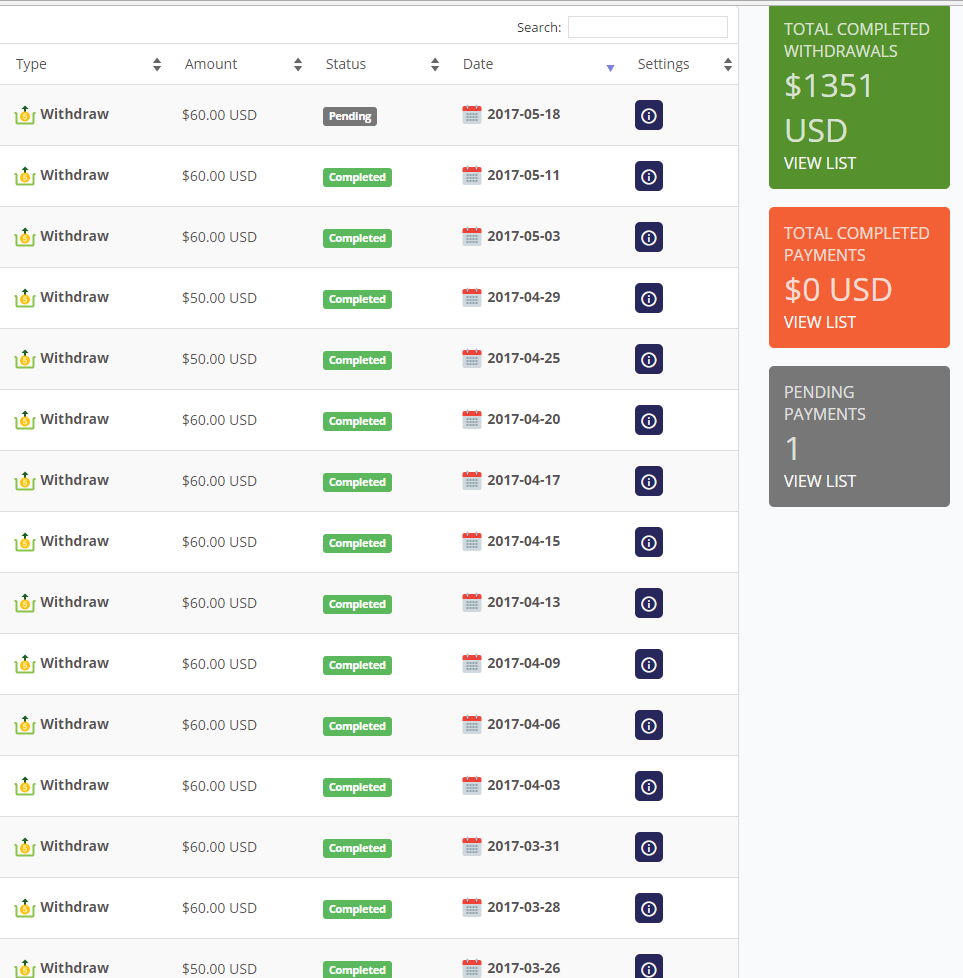
Task: Click the $50.00 USD amount dated 2017-04-25
Action: coord(220,359)
